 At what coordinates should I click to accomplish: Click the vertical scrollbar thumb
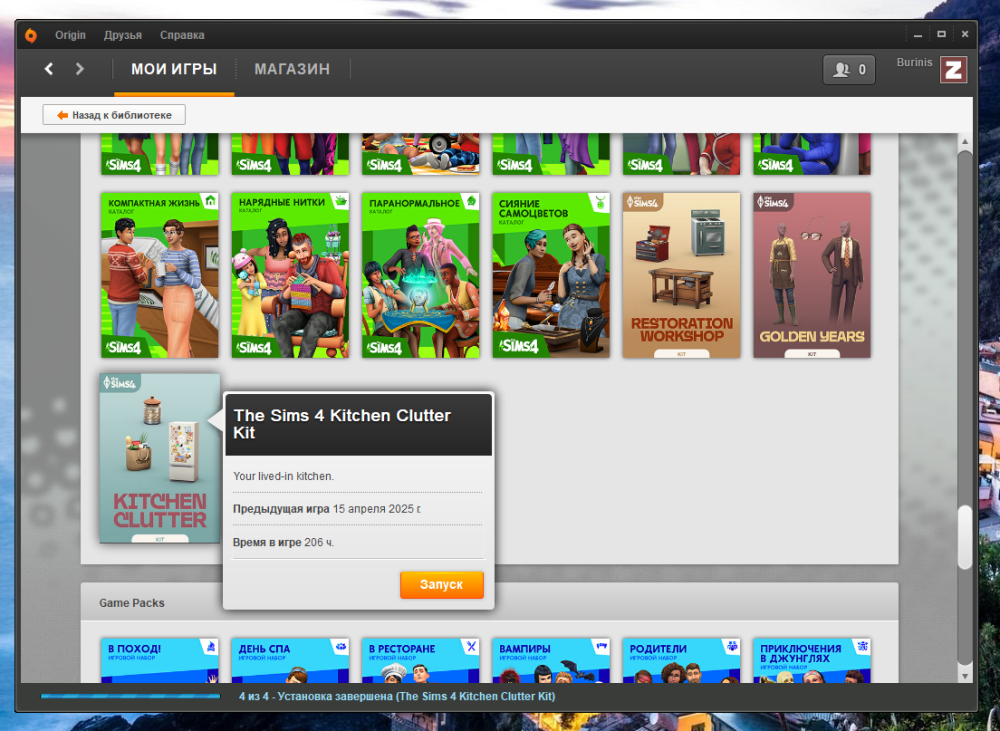click(964, 538)
